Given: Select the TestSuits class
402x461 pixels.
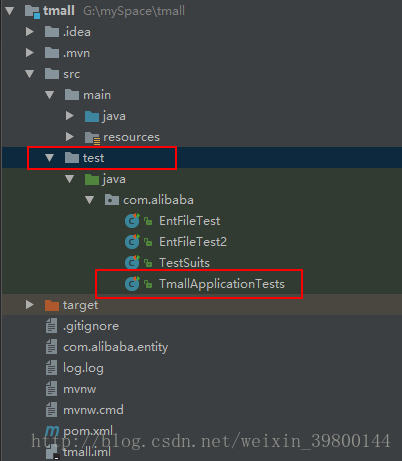Looking at the screenshot, I should tap(184, 263).
